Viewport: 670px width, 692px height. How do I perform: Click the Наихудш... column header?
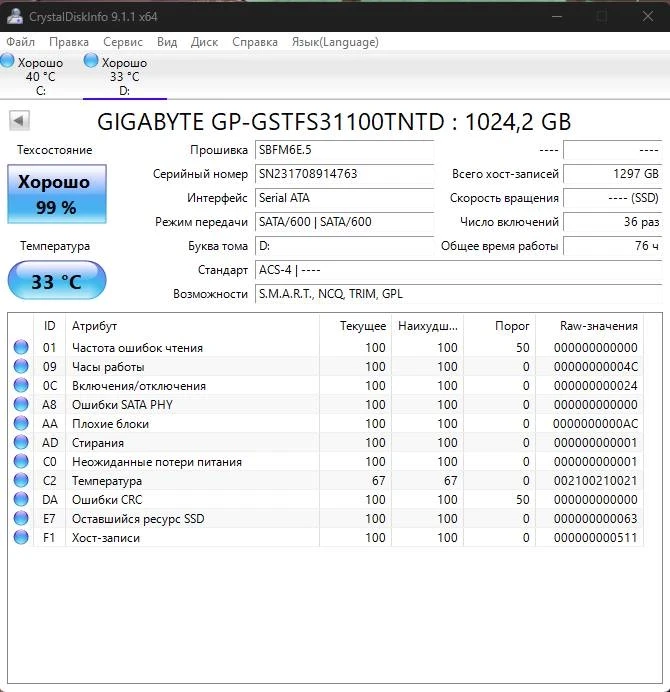point(428,326)
